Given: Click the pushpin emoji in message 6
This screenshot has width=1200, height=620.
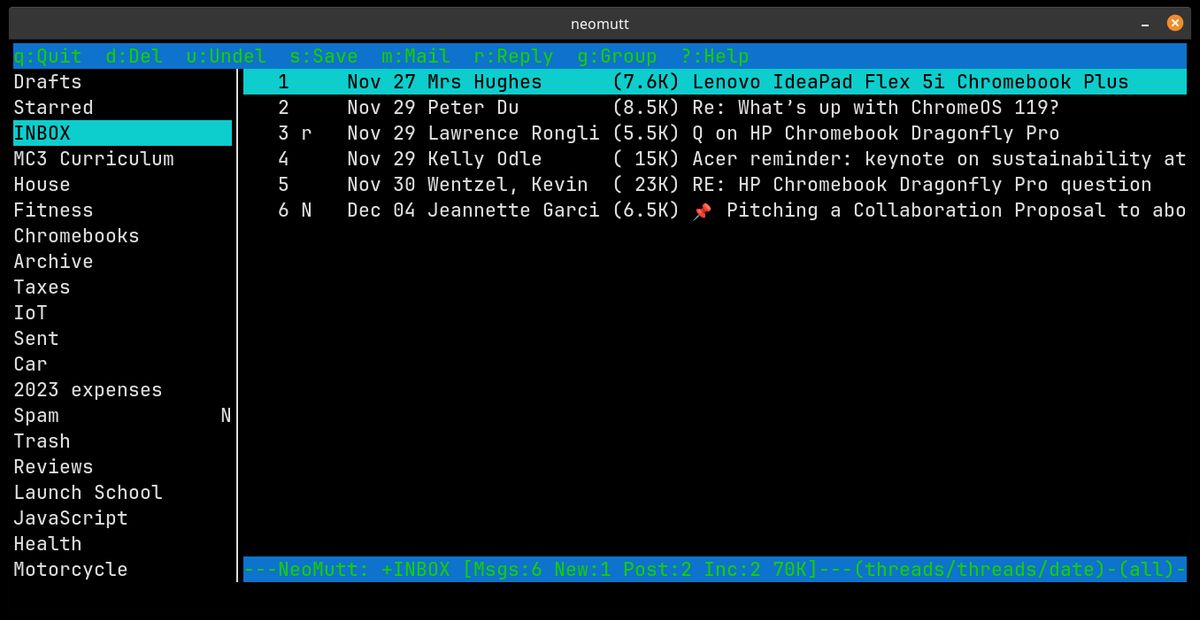Looking at the screenshot, I should pyautogui.click(x=702, y=210).
